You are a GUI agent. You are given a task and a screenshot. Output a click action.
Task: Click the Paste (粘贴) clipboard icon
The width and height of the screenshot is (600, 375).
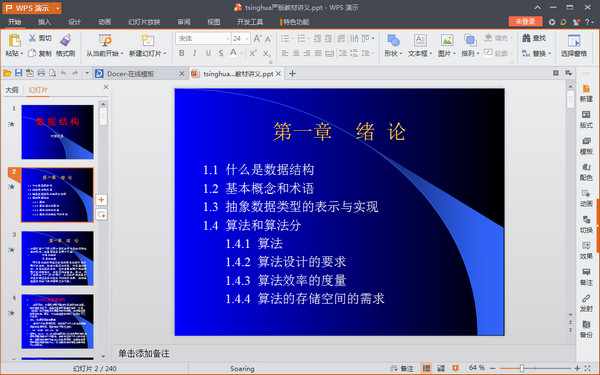click(x=15, y=41)
